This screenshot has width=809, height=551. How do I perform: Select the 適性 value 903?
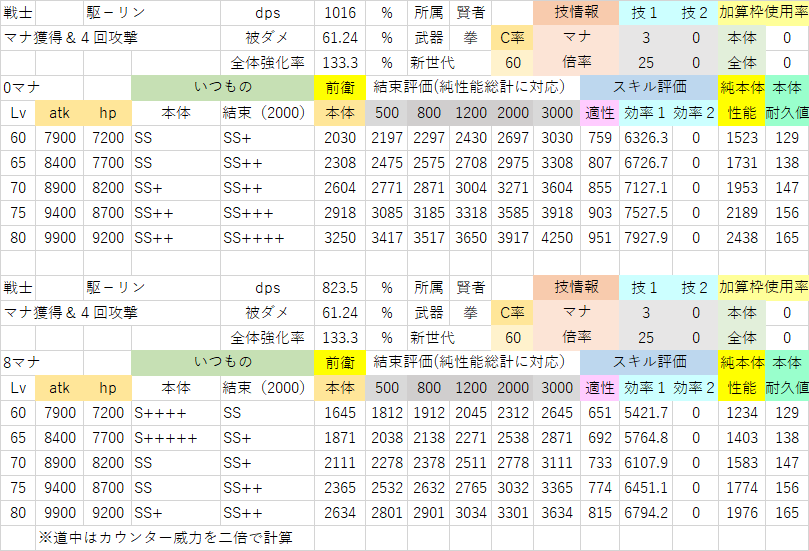click(x=600, y=213)
